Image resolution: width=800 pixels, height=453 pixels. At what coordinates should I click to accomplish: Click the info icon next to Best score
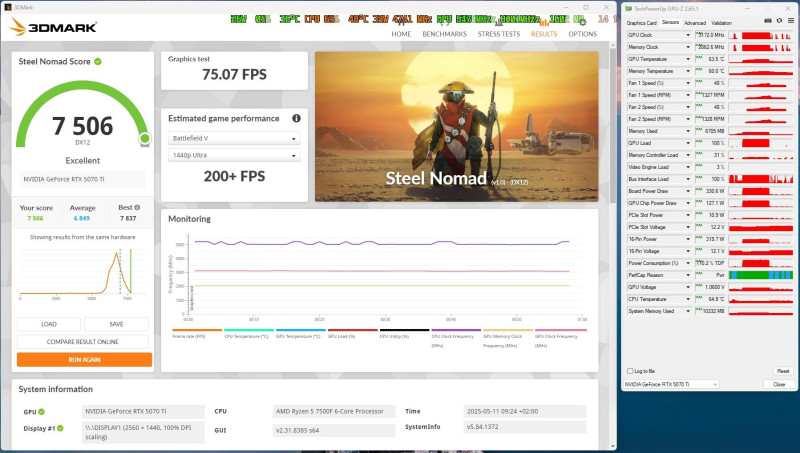pos(137,208)
